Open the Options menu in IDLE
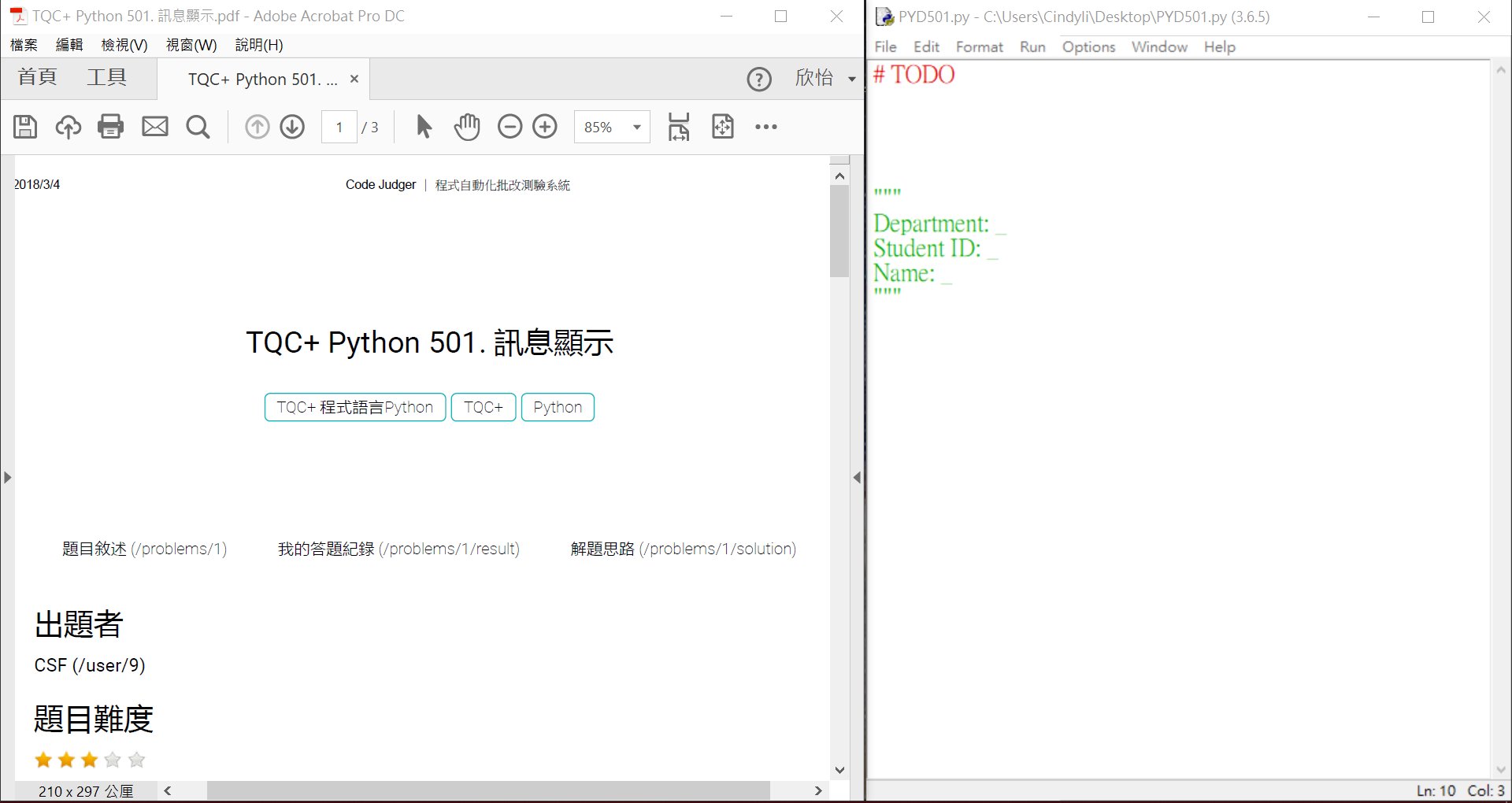The height and width of the screenshot is (803, 1512). 1089,46
